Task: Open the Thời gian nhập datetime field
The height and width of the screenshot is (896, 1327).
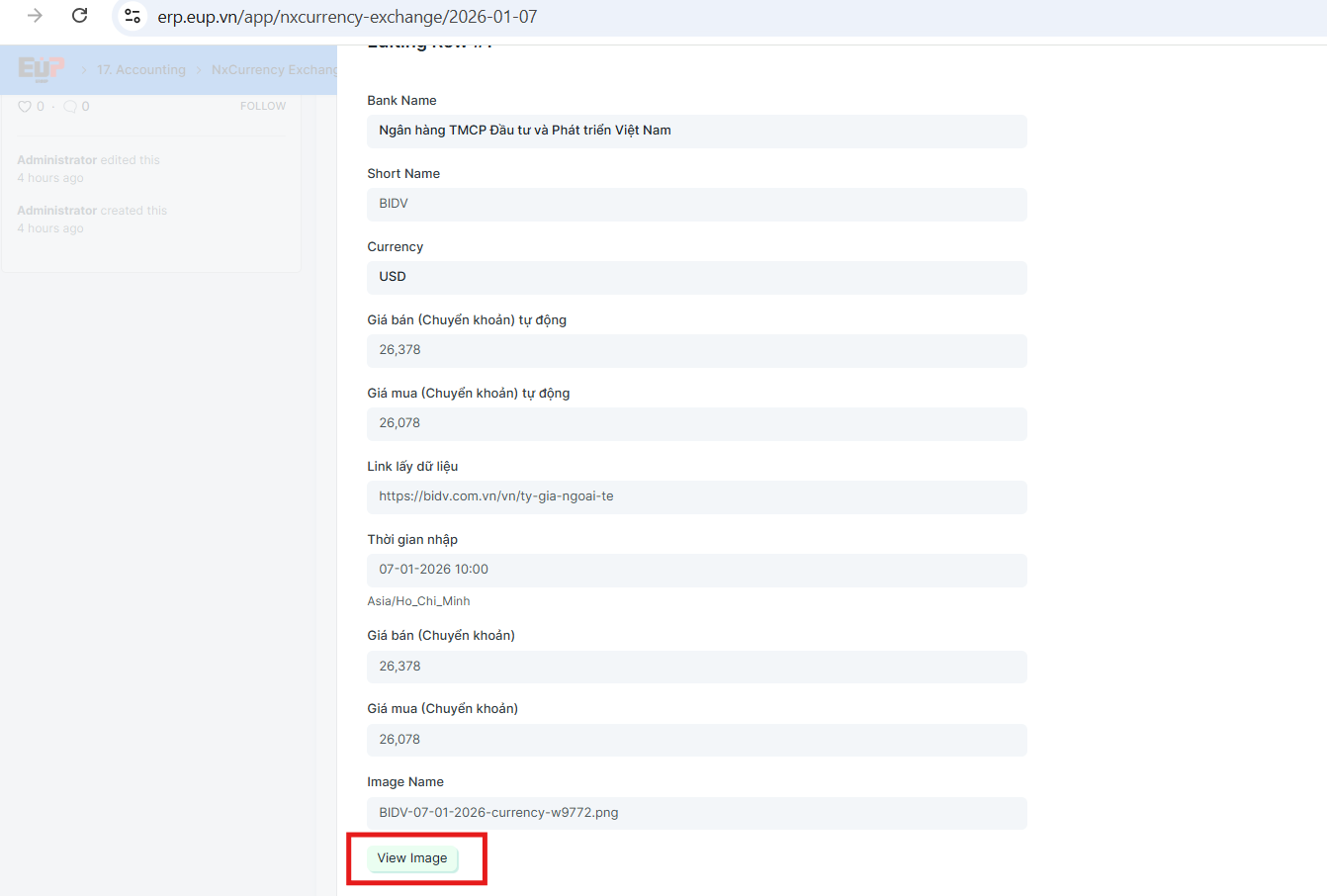Action: click(x=696, y=570)
